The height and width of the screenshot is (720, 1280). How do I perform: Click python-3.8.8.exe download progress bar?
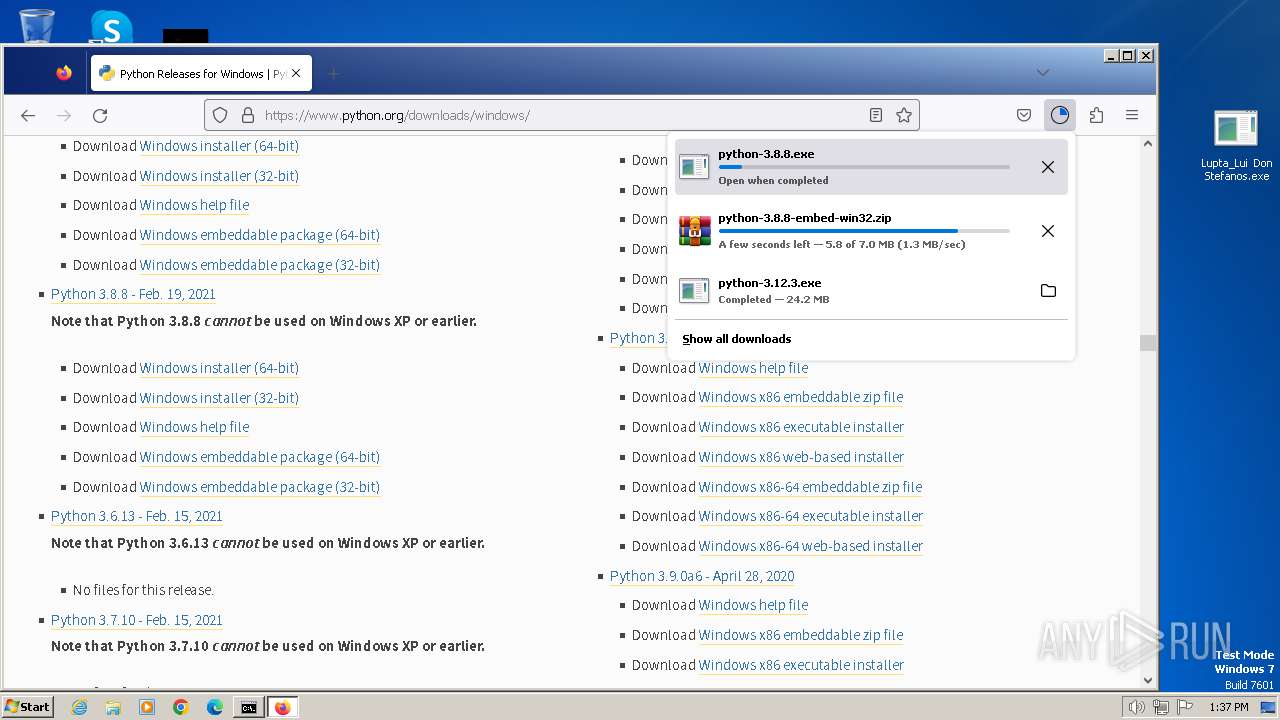[864, 167]
